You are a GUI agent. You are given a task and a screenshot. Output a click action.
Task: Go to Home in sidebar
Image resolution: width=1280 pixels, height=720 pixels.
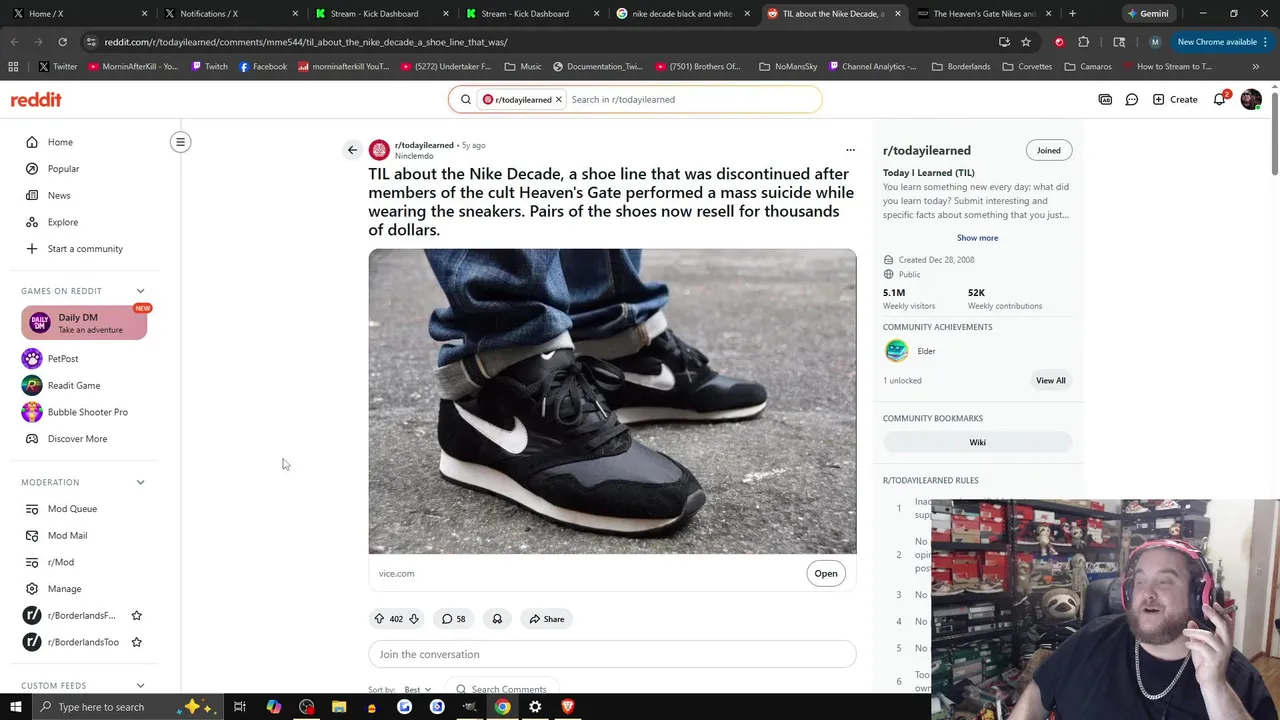point(85,142)
